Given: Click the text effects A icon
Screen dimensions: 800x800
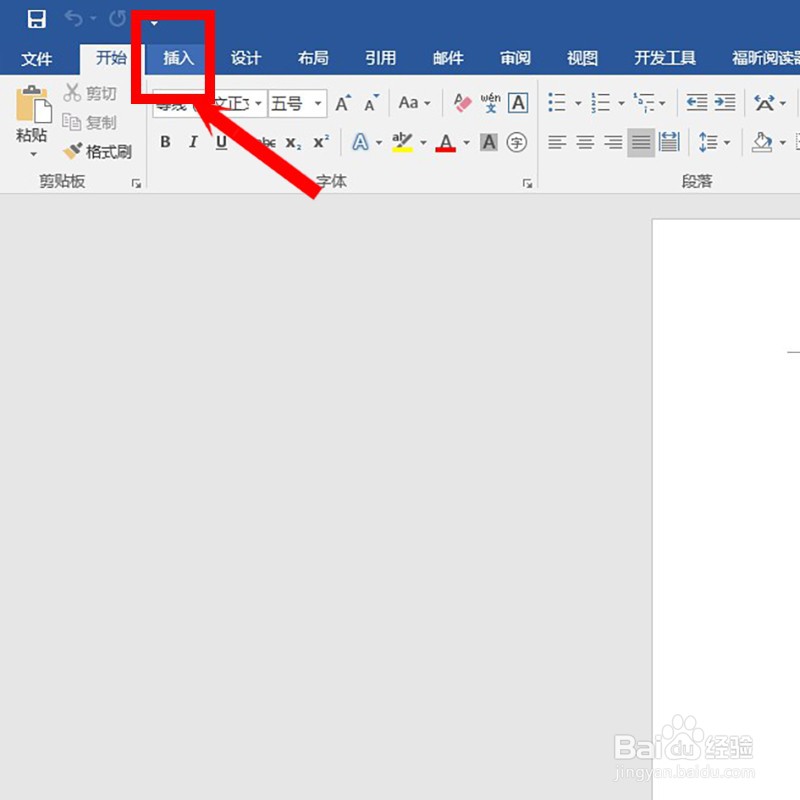Looking at the screenshot, I should (x=360, y=142).
